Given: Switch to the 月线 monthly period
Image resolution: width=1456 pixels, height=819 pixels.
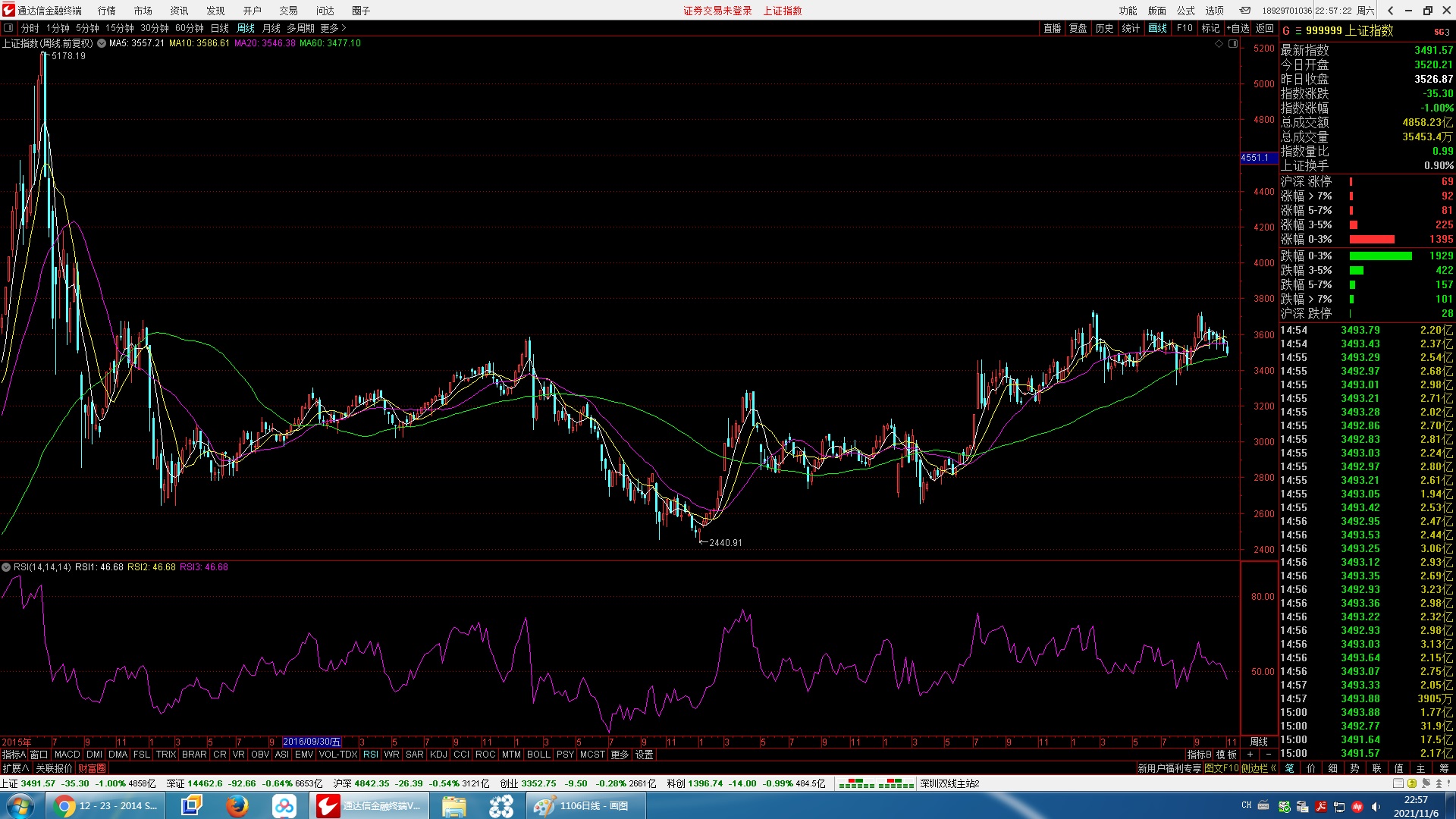Looking at the screenshot, I should pyautogui.click(x=271, y=28).
